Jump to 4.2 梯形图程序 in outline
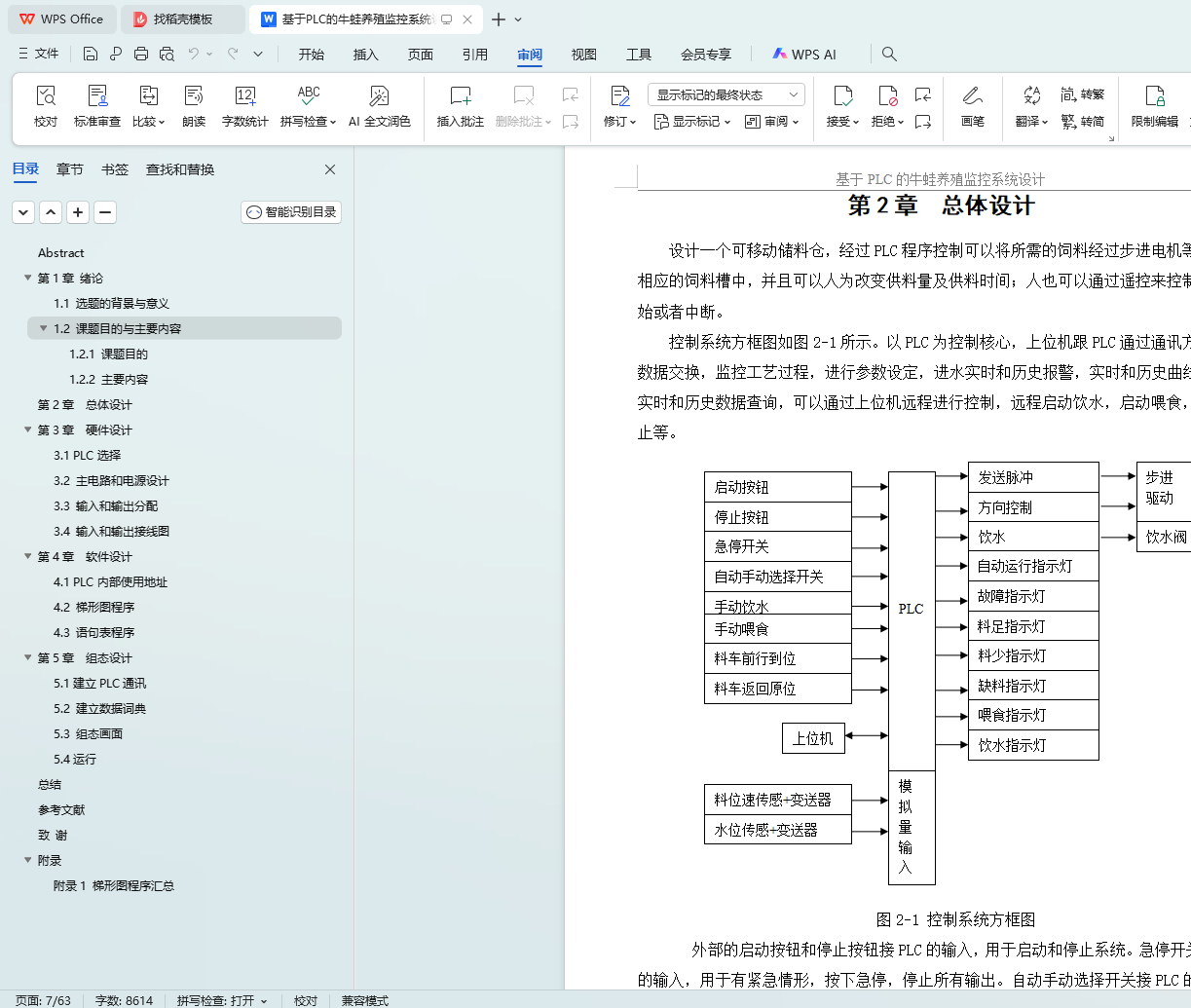1191x1008 pixels. coord(94,608)
